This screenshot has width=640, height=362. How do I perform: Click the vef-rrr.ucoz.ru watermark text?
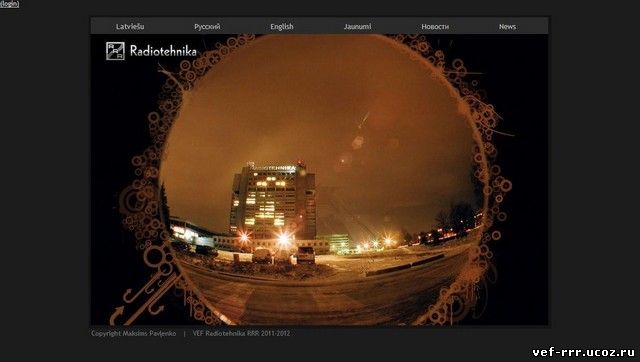click(x=584, y=352)
